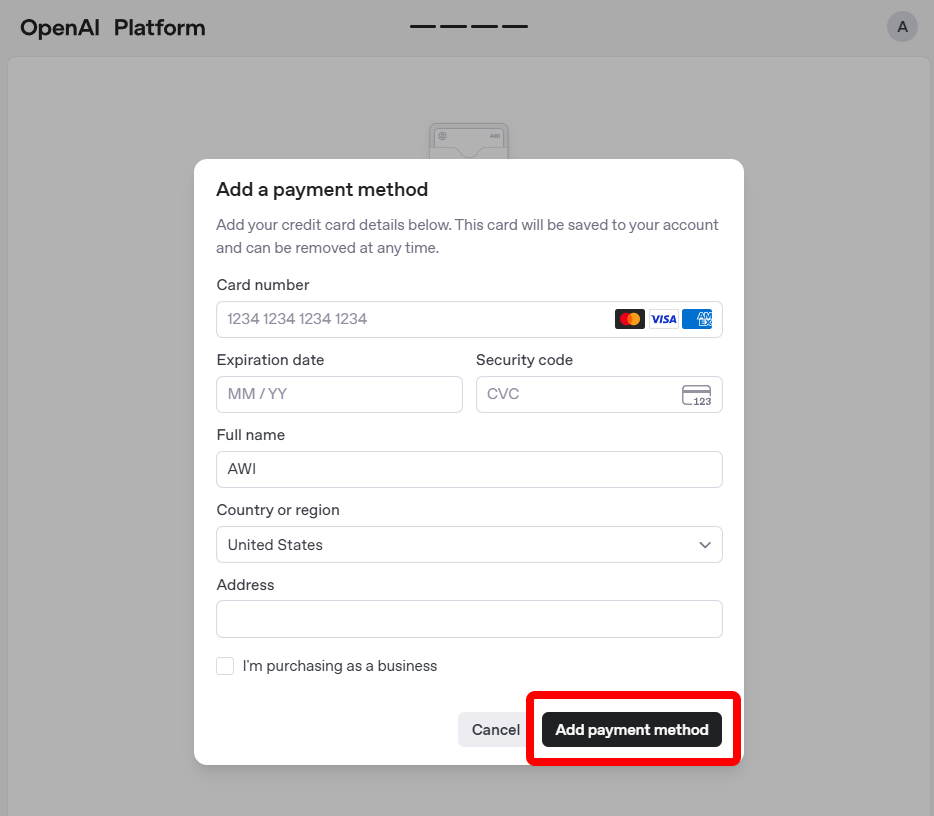
Task: Click the American Express logo icon
Action: [697, 319]
